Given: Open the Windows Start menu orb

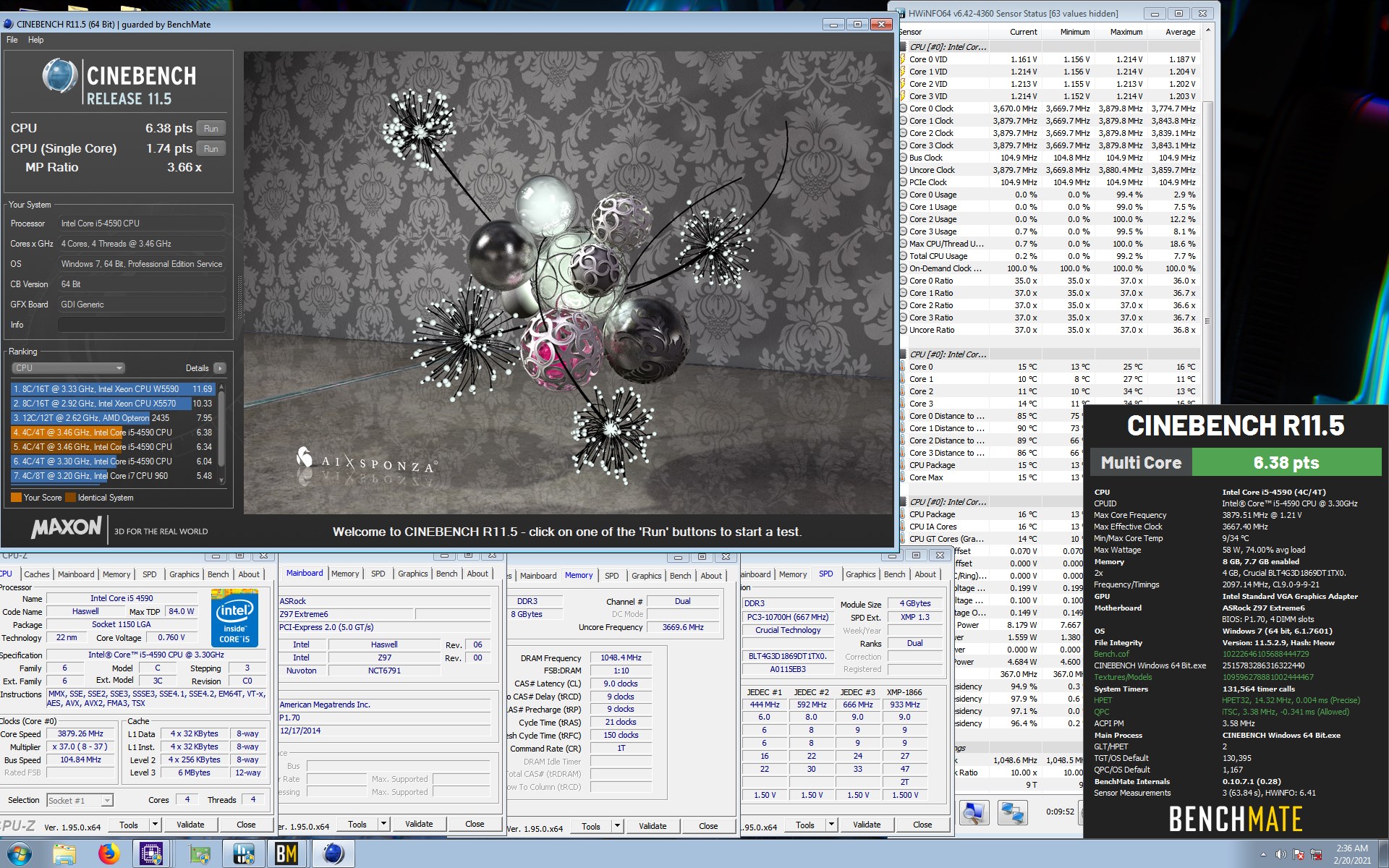Looking at the screenshot, I should pyautogui.click(x=20, y=854).
